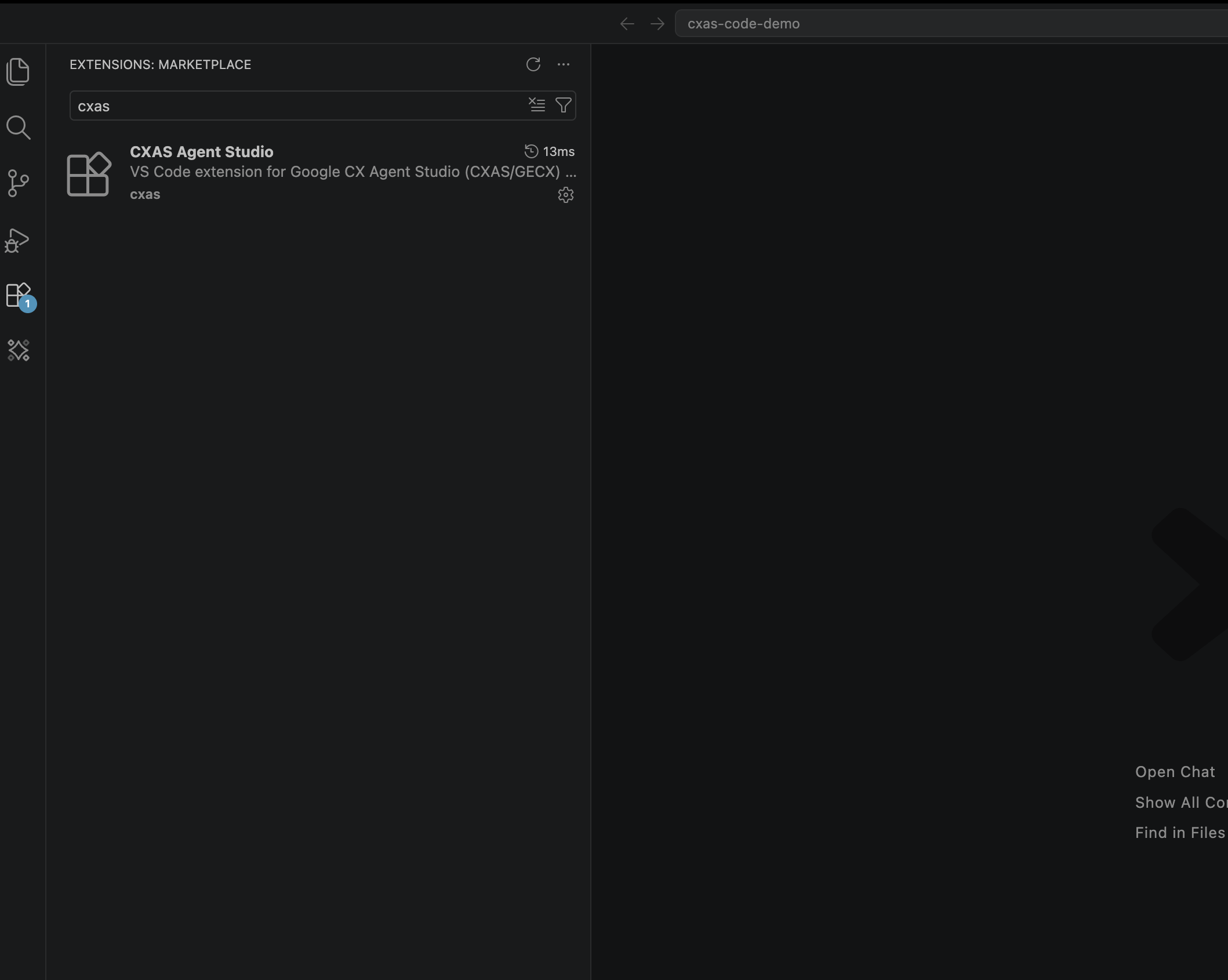Image resolution: width=1228 pixels, height=980 pixels.
Task: Open the Run and Debug view
Action: click(17, 240)
